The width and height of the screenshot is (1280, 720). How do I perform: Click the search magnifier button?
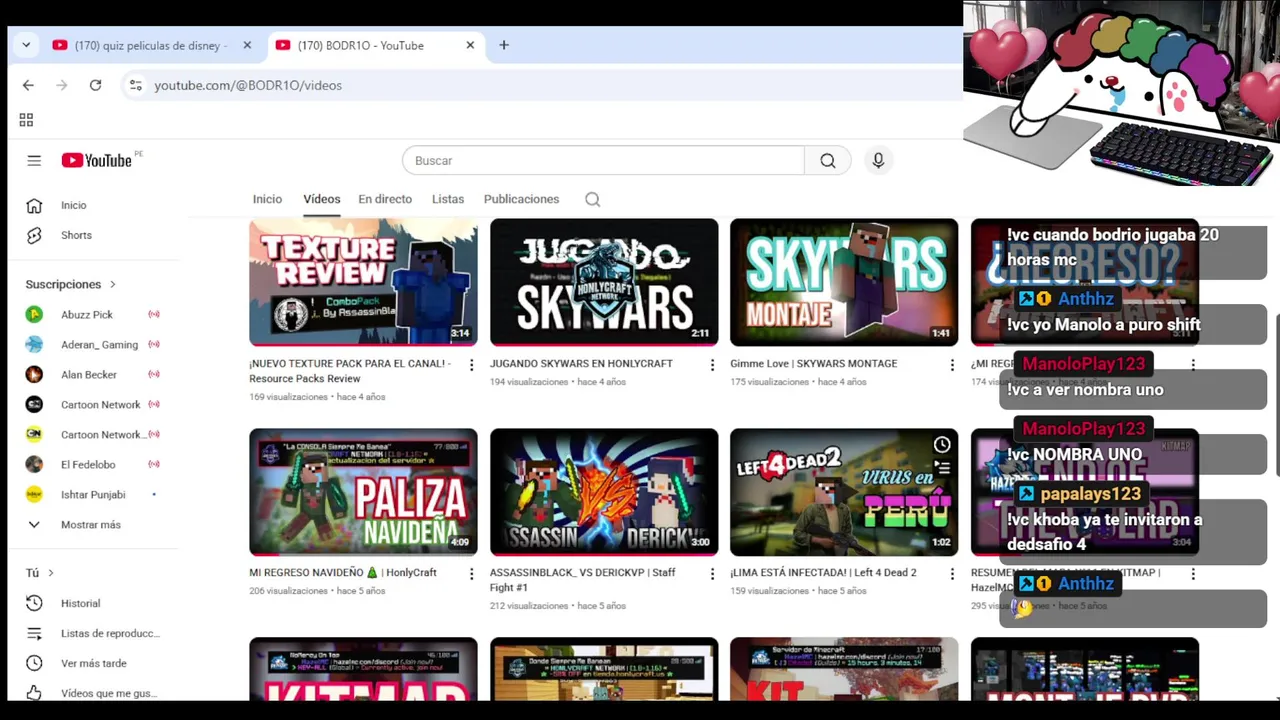tap(828, 160)
